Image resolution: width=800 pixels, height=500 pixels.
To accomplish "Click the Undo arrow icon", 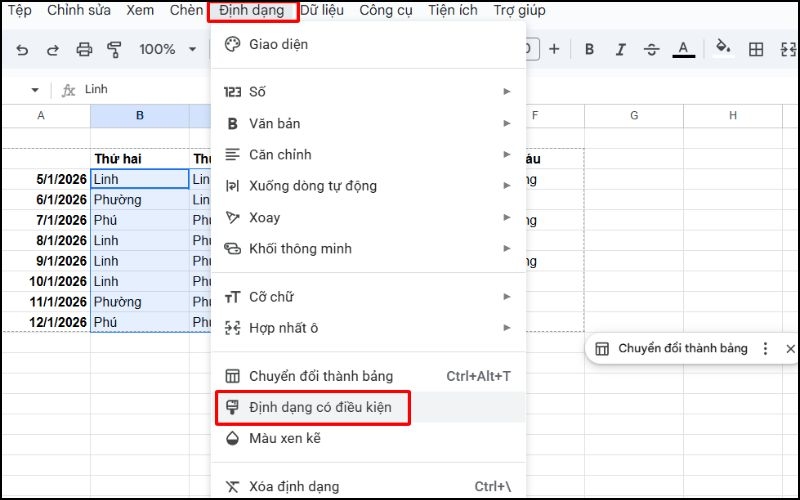I will [22, 49].
